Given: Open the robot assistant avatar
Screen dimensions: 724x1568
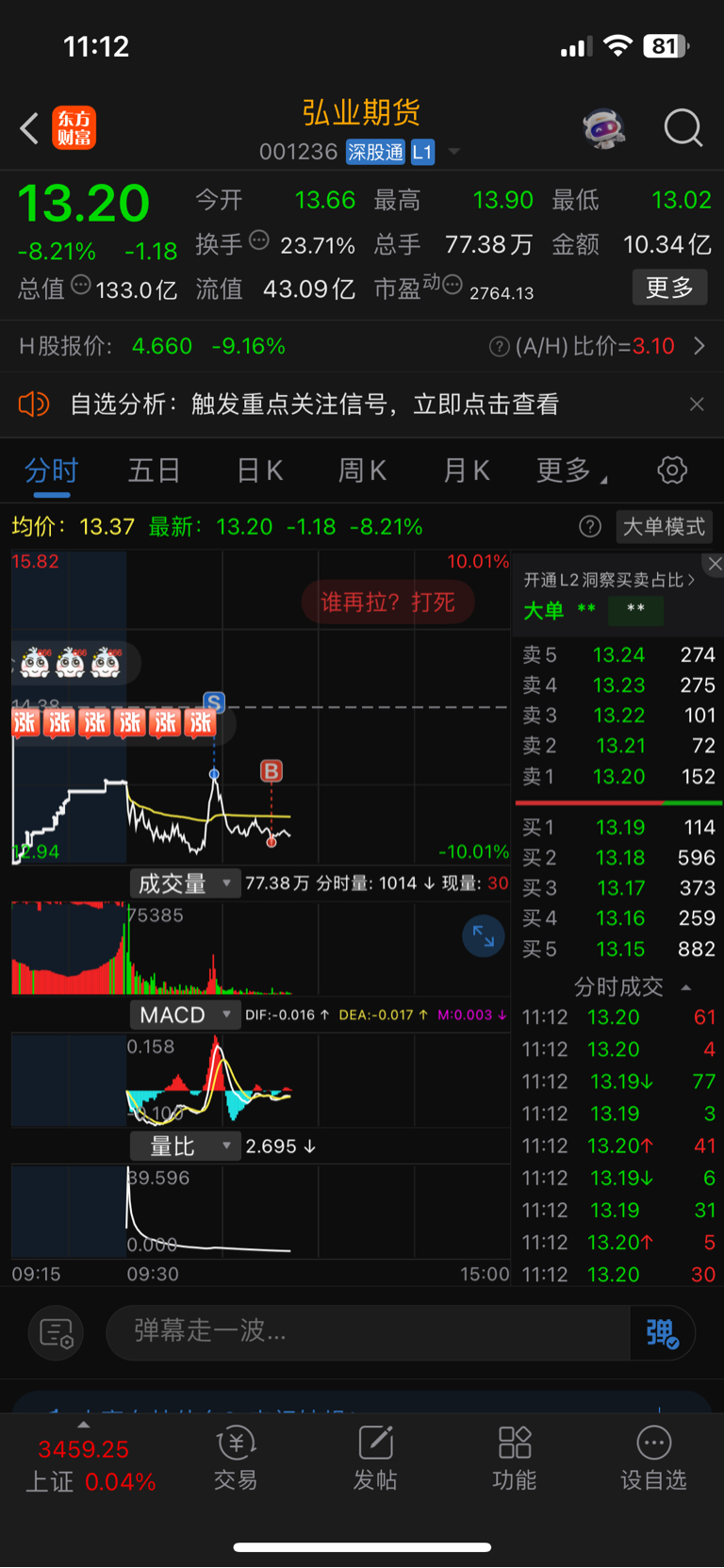Looking at the screenshot, I should coord(604,128).
